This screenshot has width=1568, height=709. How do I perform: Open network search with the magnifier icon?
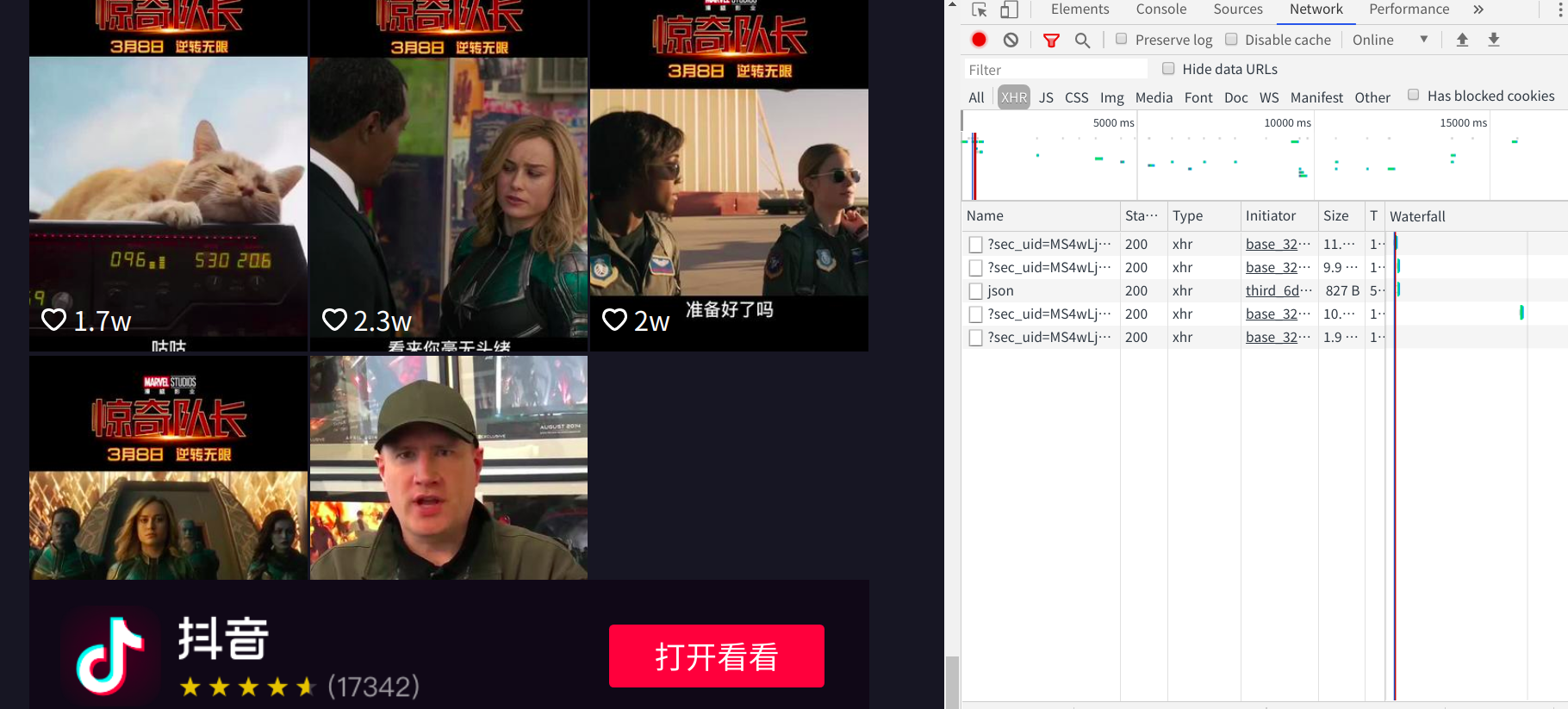tap(1082, 40)
